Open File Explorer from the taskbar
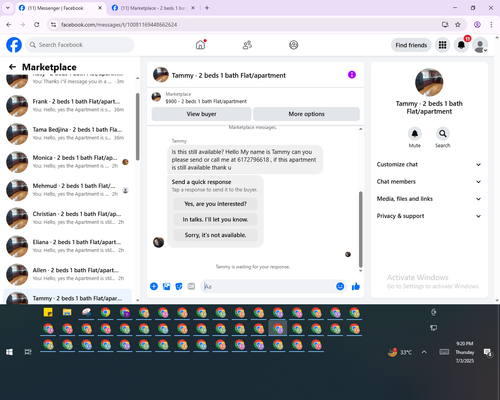 [x=67, y=312]
